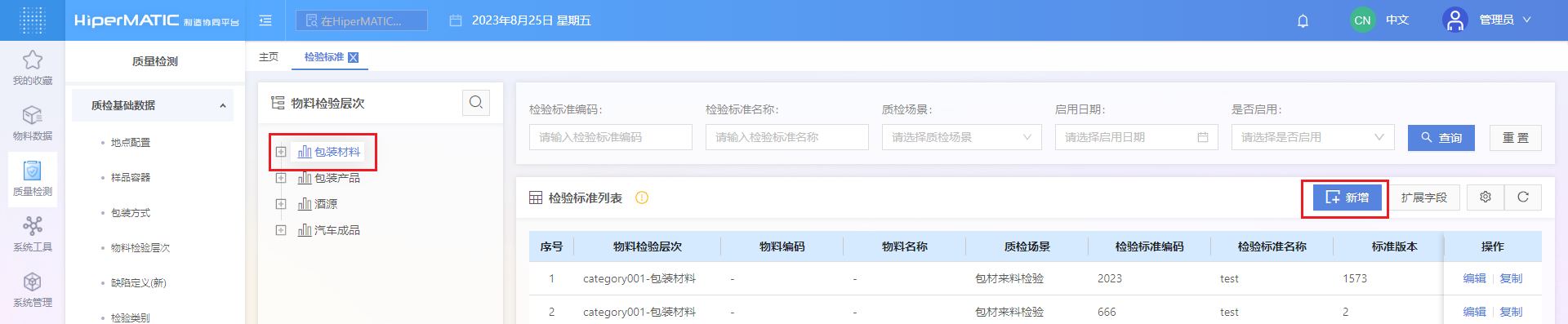Screen dimensions: 1568x324
Task: Open 检验类别 menu item
Action: pos(131,317)
